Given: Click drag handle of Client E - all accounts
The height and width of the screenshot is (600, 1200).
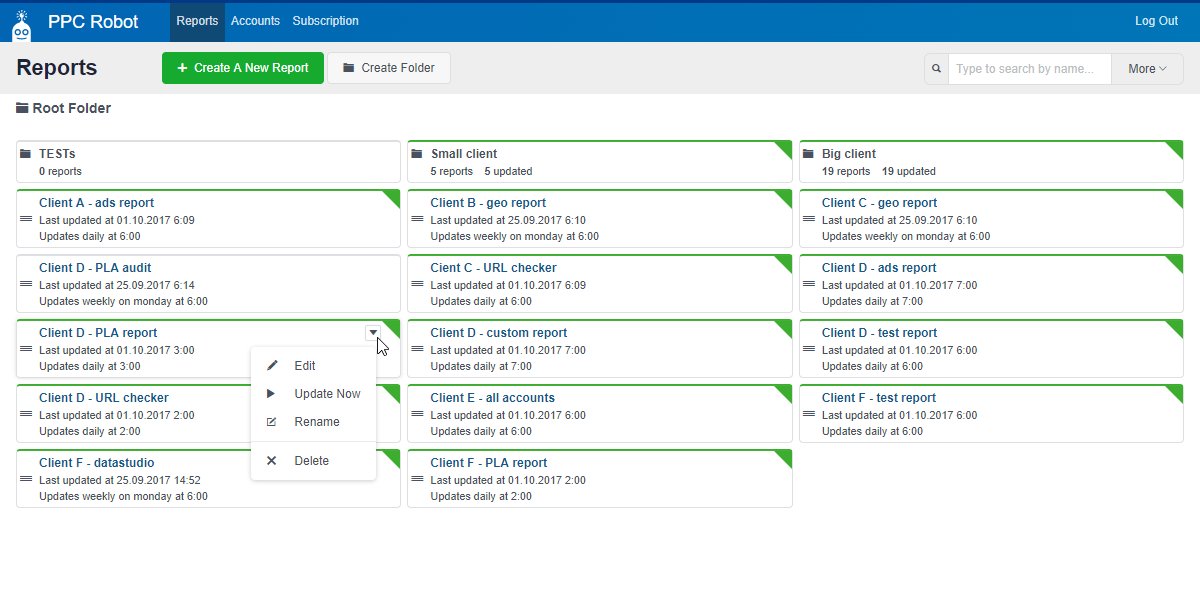Looking at the screenshot, I should [417, 414].
